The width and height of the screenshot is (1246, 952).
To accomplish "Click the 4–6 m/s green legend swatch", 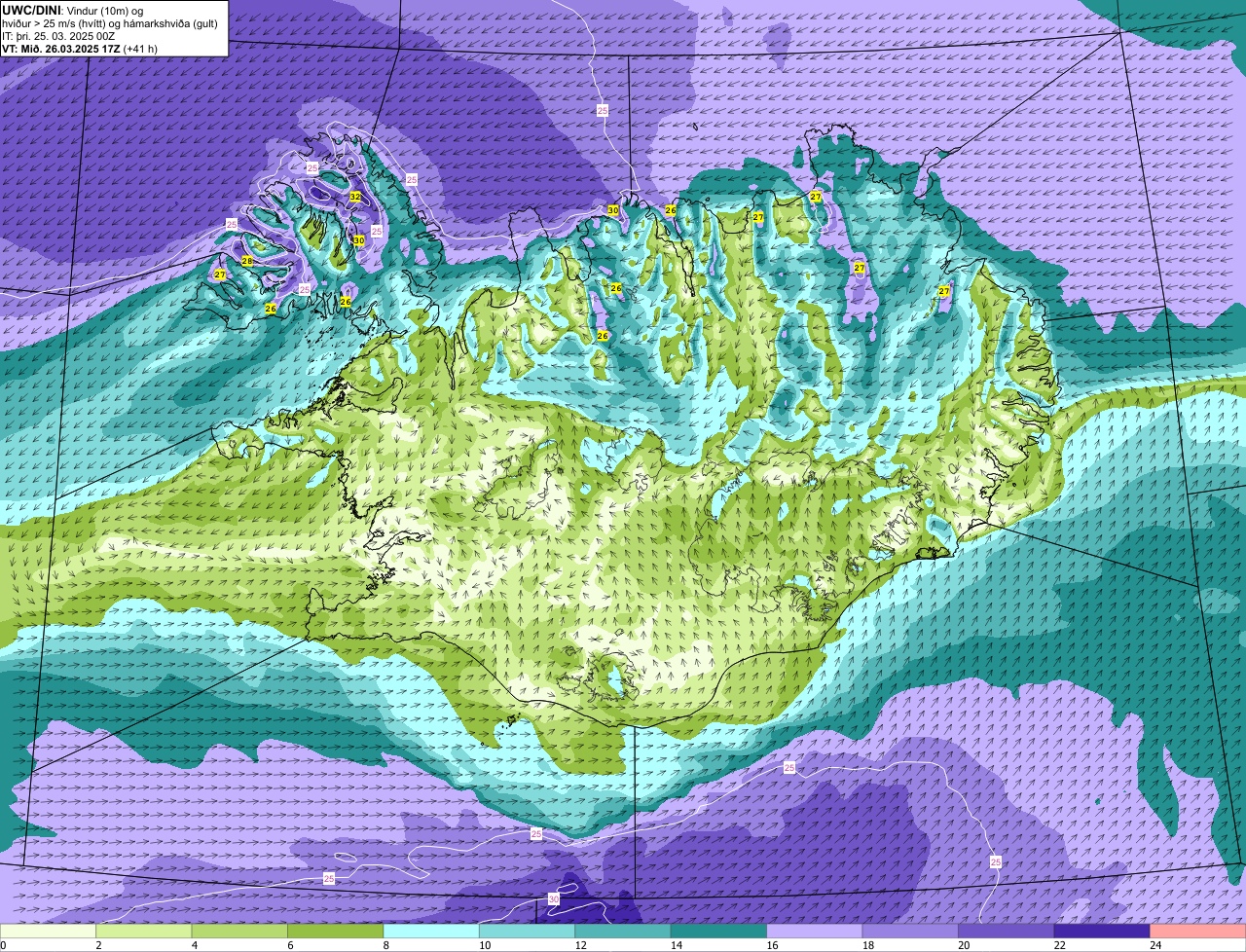I will coord(239,931).
